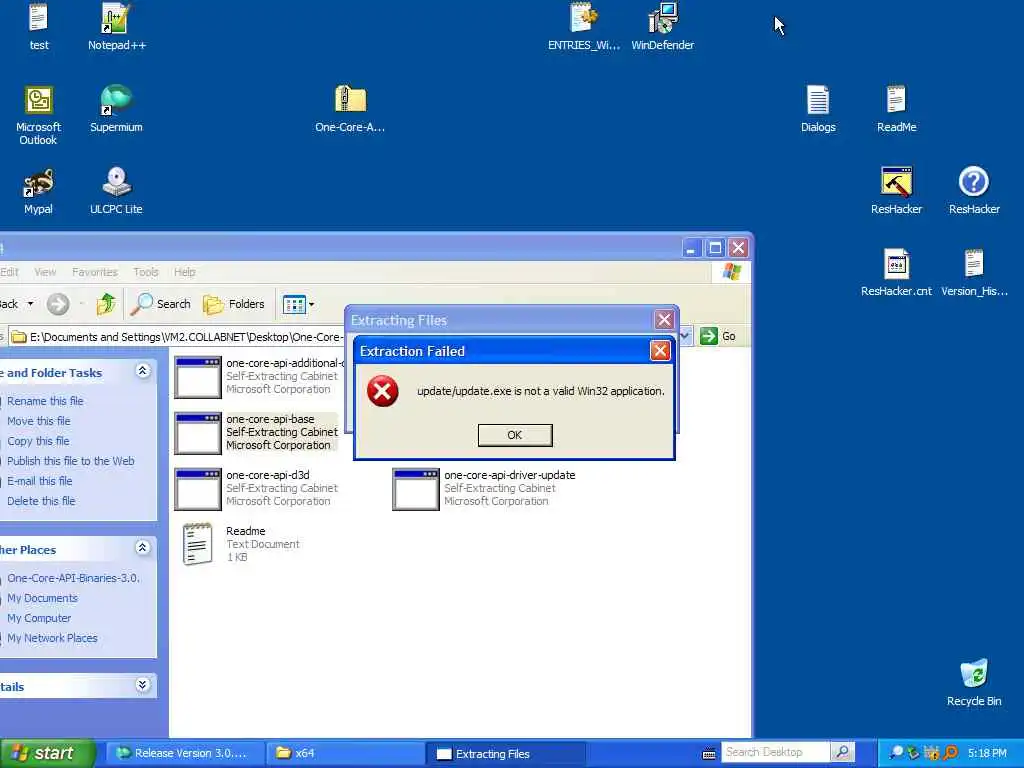Collapse the Other Places panel
This screenshot has width=1024, height=768.
click(142, 548)
